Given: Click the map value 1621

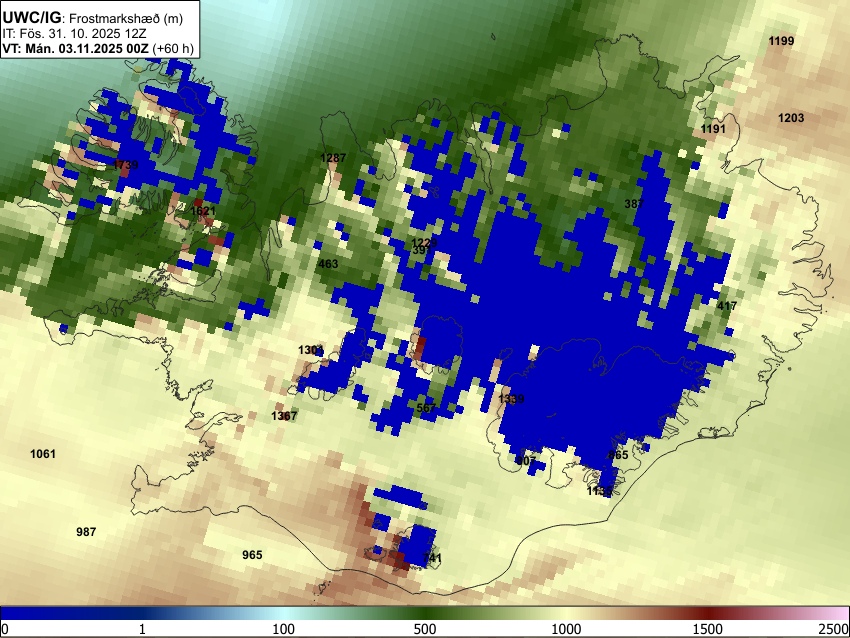Looking at the screenshot, I should pos(203,211).
